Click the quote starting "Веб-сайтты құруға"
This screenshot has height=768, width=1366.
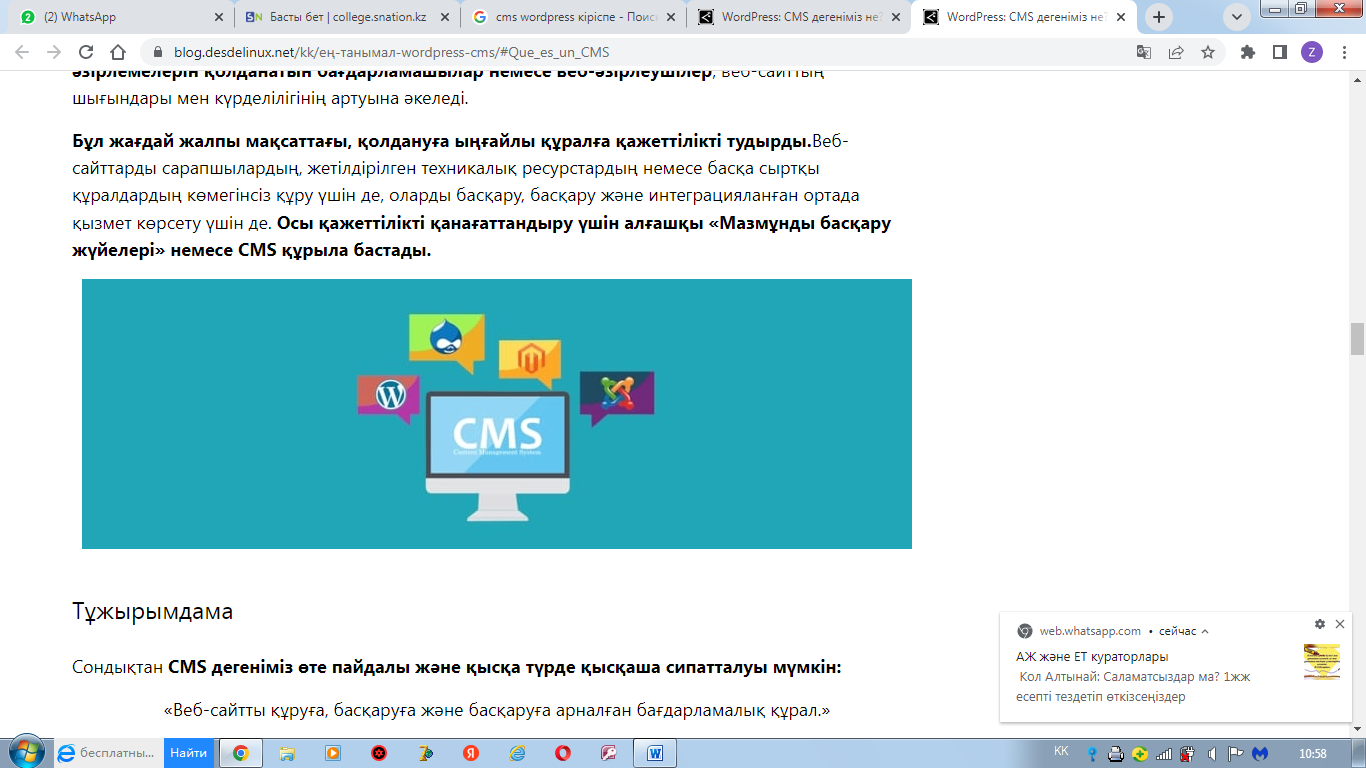[497, 711]
